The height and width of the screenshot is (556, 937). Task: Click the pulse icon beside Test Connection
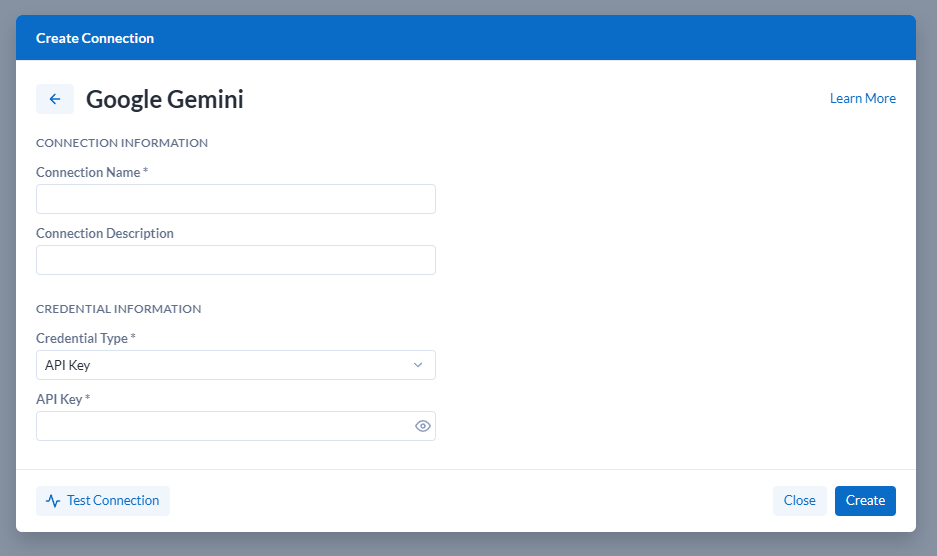click(53, 501)
